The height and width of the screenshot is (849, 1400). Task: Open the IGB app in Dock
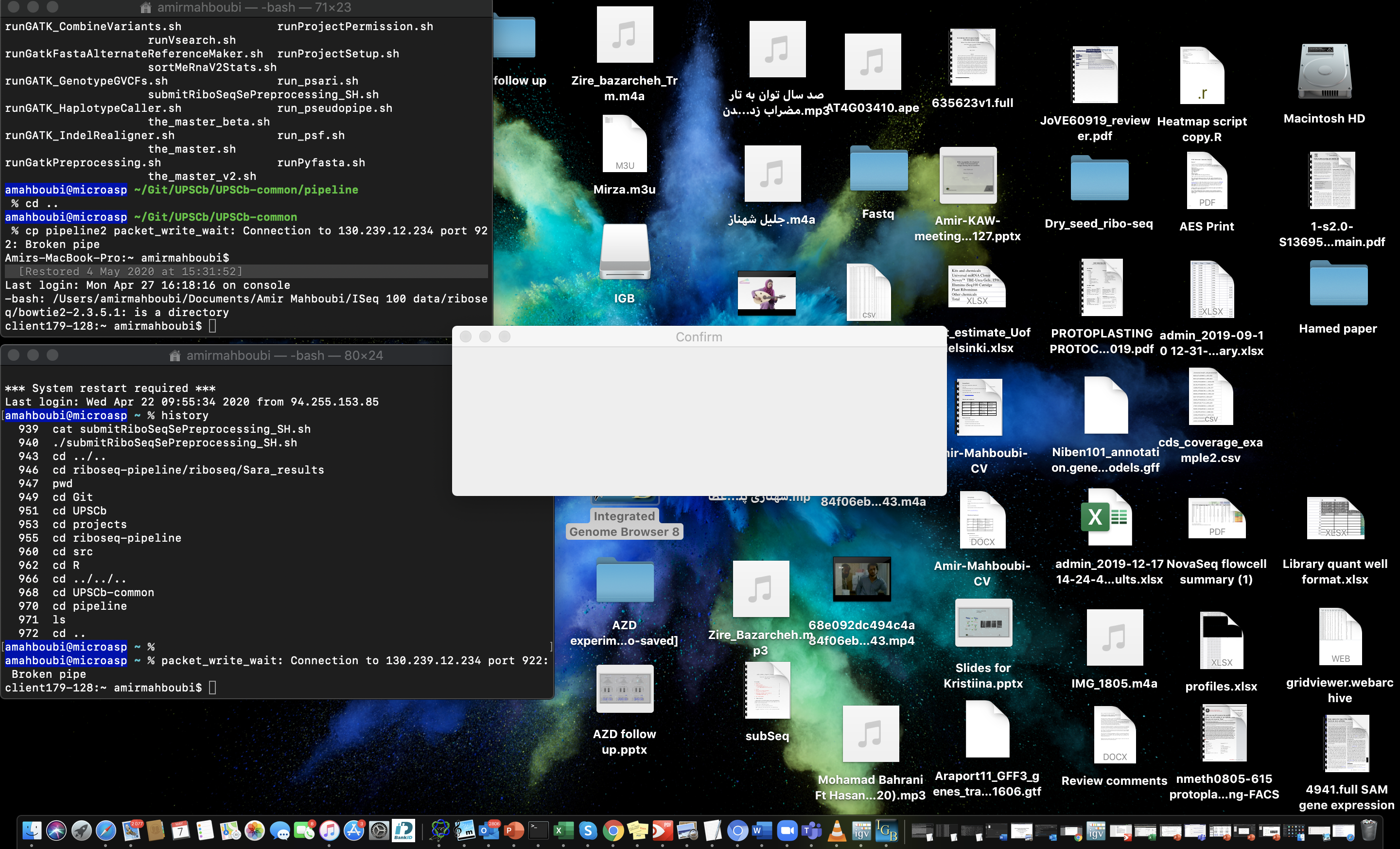click(886, 831)
